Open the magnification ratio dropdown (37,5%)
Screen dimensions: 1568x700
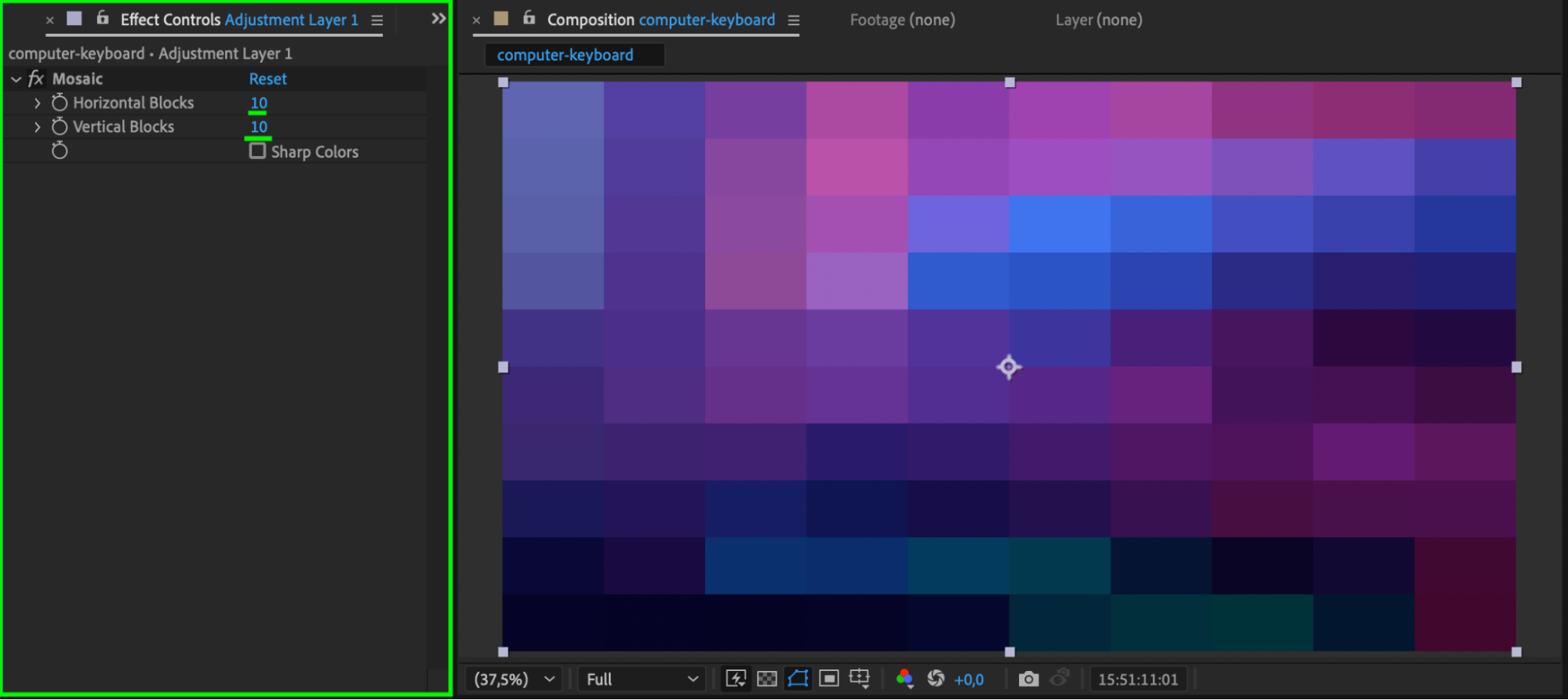[x=514, y=679]
